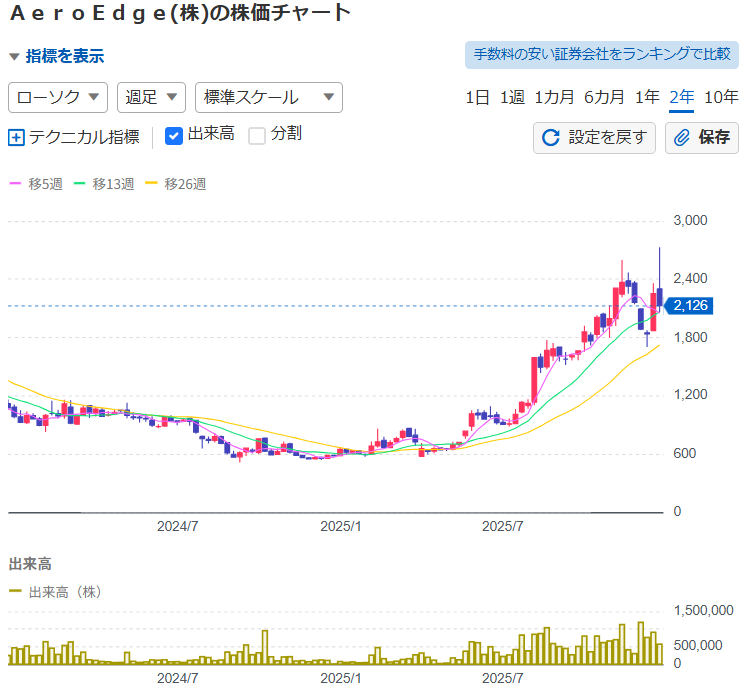Screen dimensions: 745x690
Task: Click the yellow 移26週 legend marker
Action: (x=153, y=184)
